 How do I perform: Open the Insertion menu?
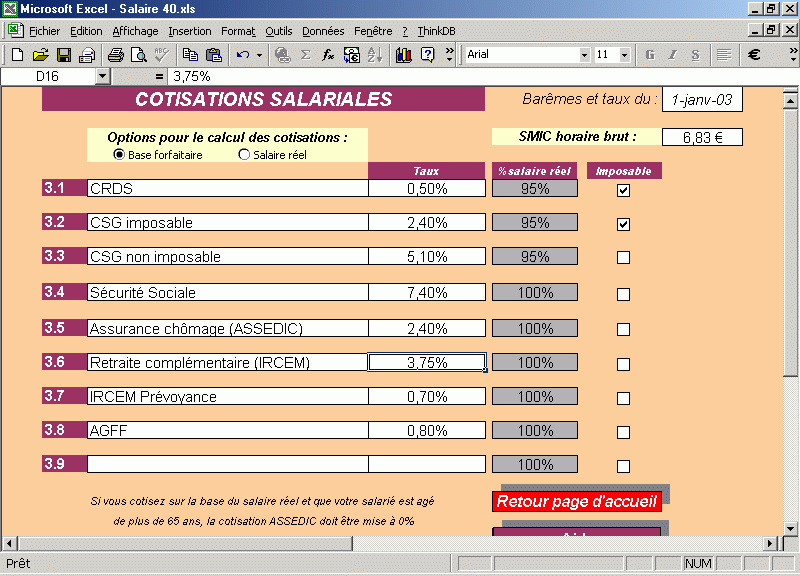(190, 31)
